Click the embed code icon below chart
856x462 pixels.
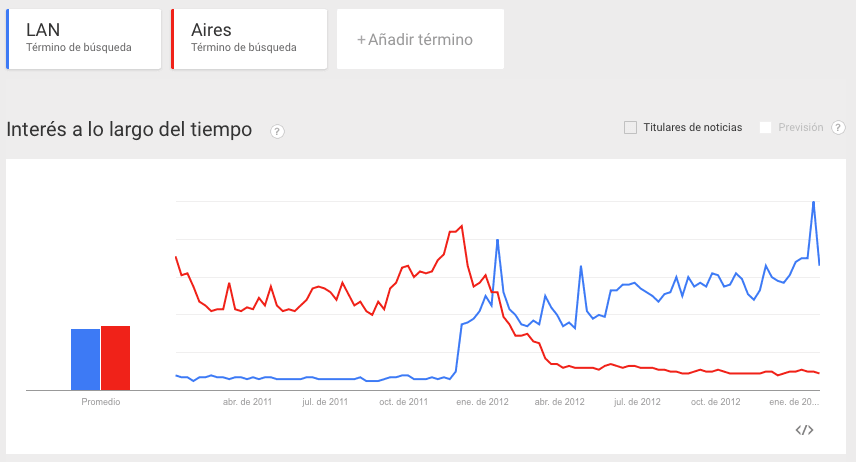(804, 430)
